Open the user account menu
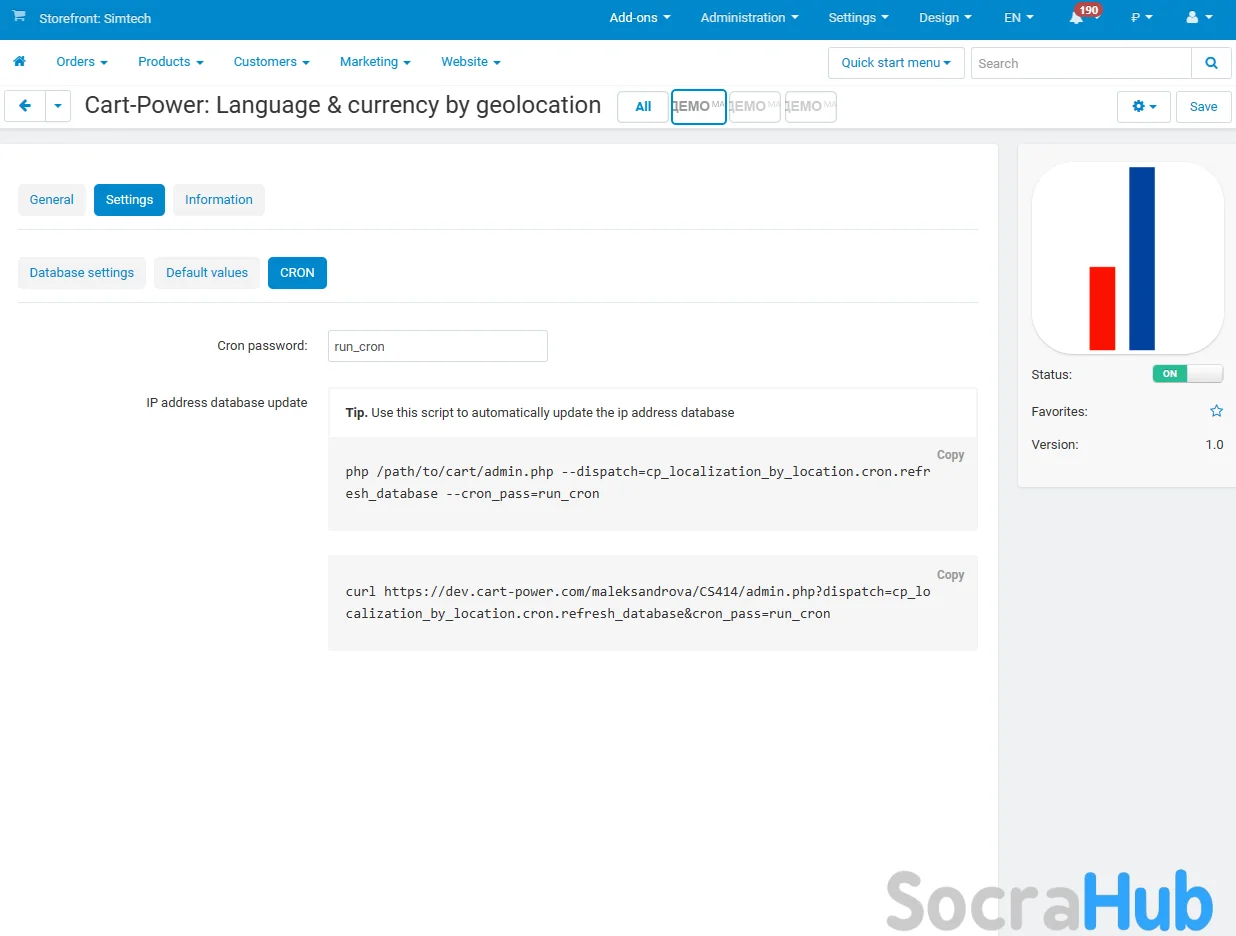This screenshot has width=1236, height=936. point(1199,18)
